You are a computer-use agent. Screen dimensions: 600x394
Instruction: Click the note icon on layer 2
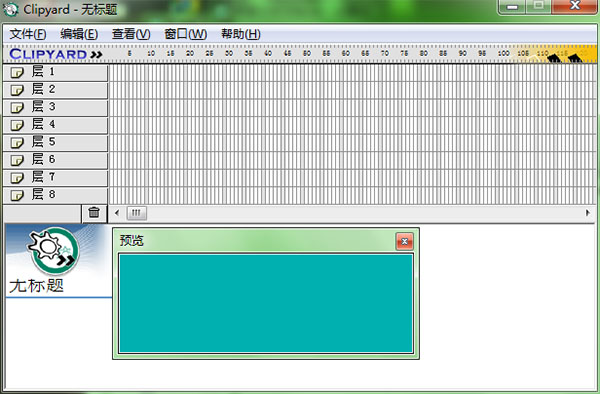pyautogui.click(x=17, y=90)
